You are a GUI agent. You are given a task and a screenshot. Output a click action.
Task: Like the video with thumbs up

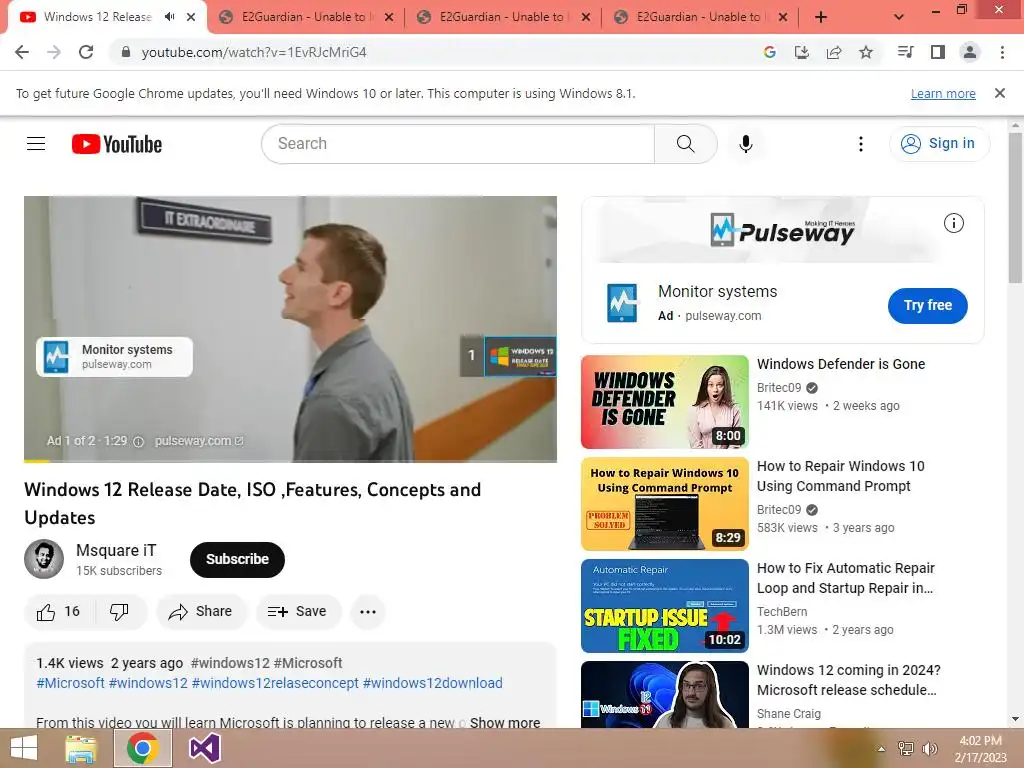(58, 612)
